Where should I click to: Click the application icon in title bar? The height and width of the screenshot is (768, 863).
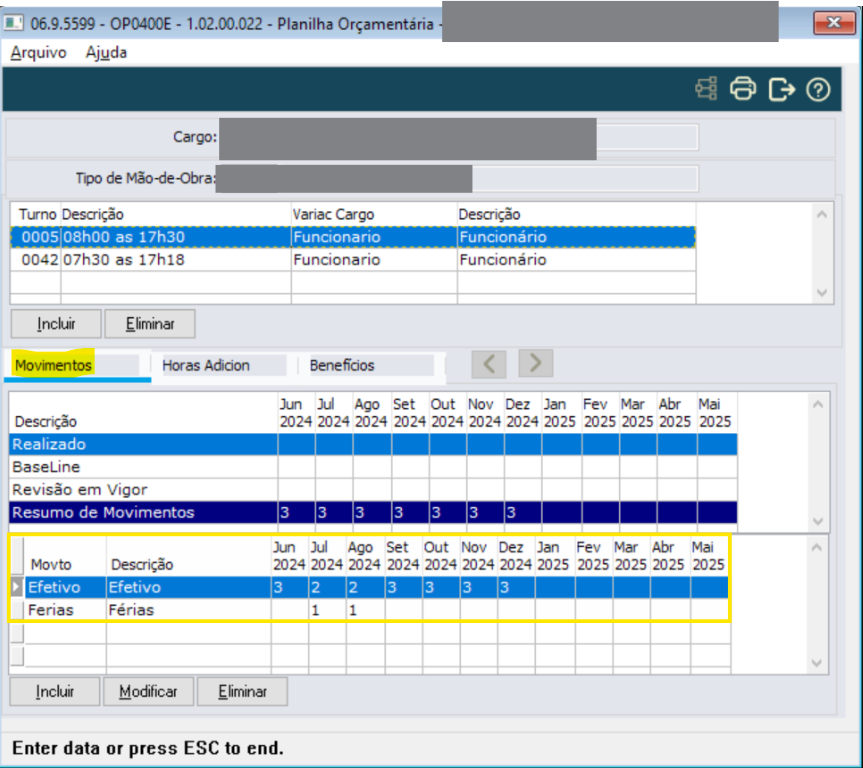point(13,24)
